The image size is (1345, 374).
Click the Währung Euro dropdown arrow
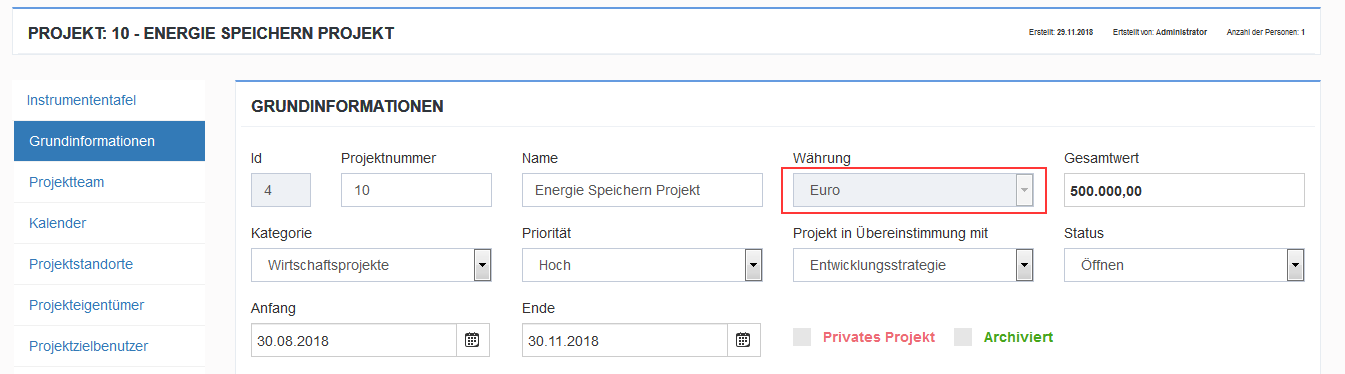[1023, 190]
